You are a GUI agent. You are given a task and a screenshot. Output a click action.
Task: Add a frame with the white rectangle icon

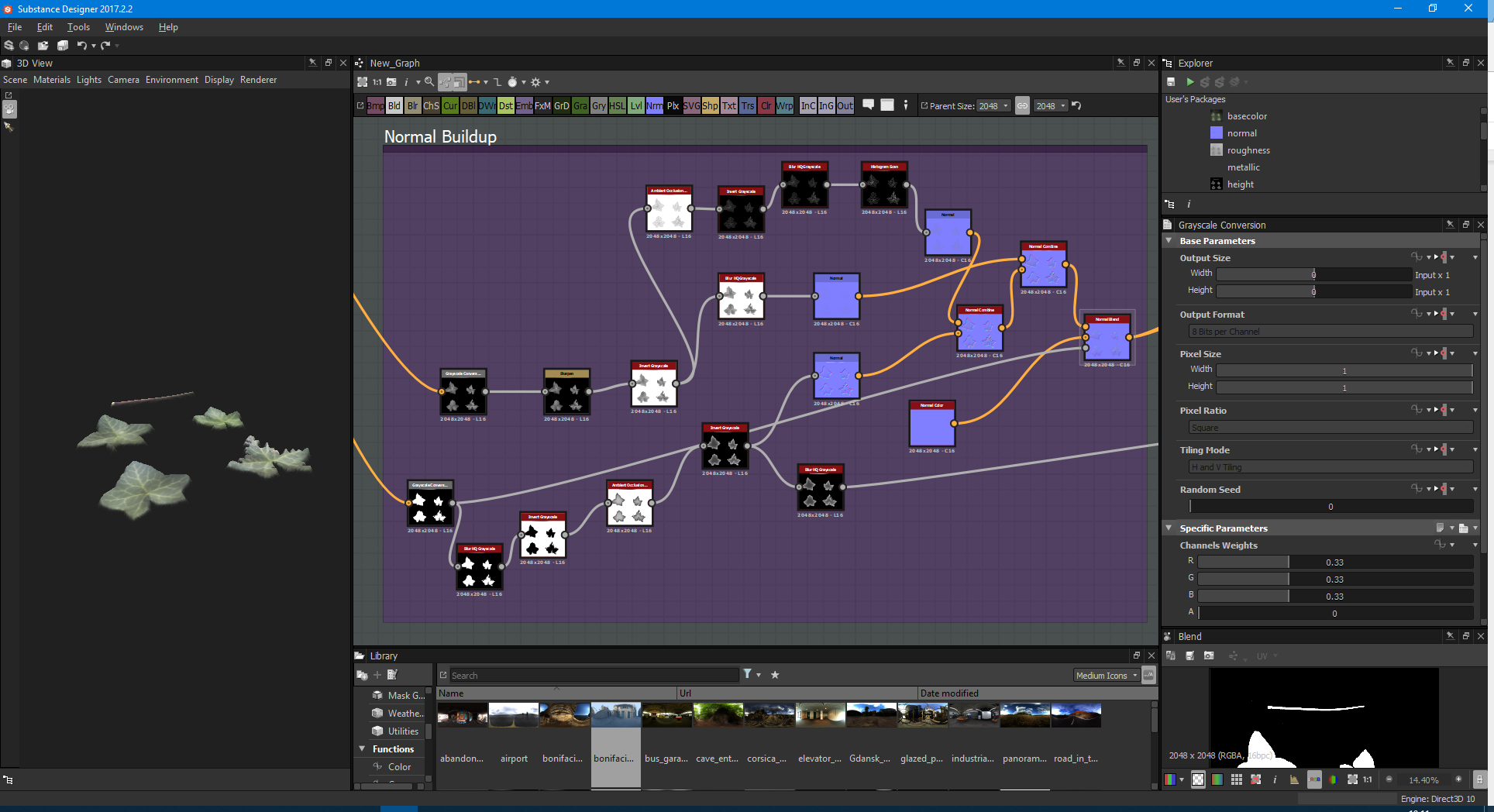pyautogui.click(x=887, y=105)
